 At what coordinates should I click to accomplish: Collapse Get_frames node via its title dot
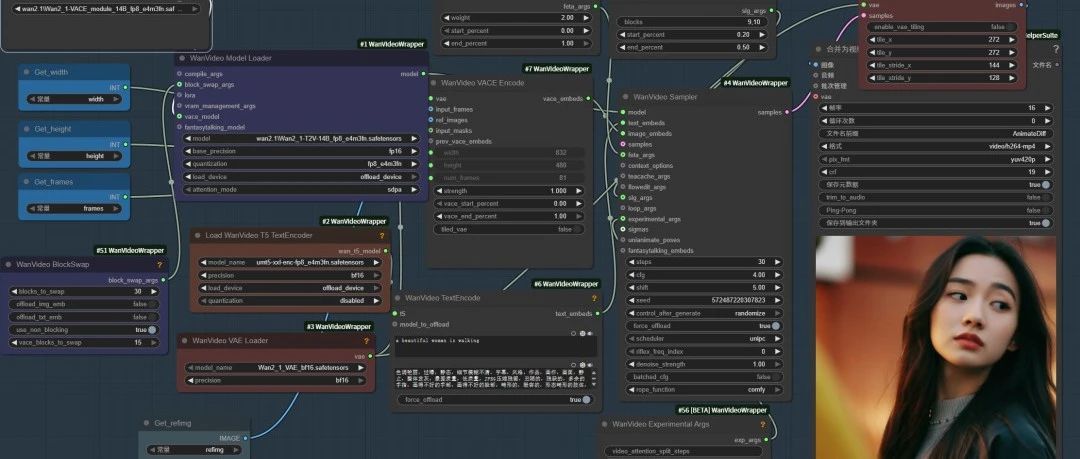pyautogui.click(x=27, y=182)
